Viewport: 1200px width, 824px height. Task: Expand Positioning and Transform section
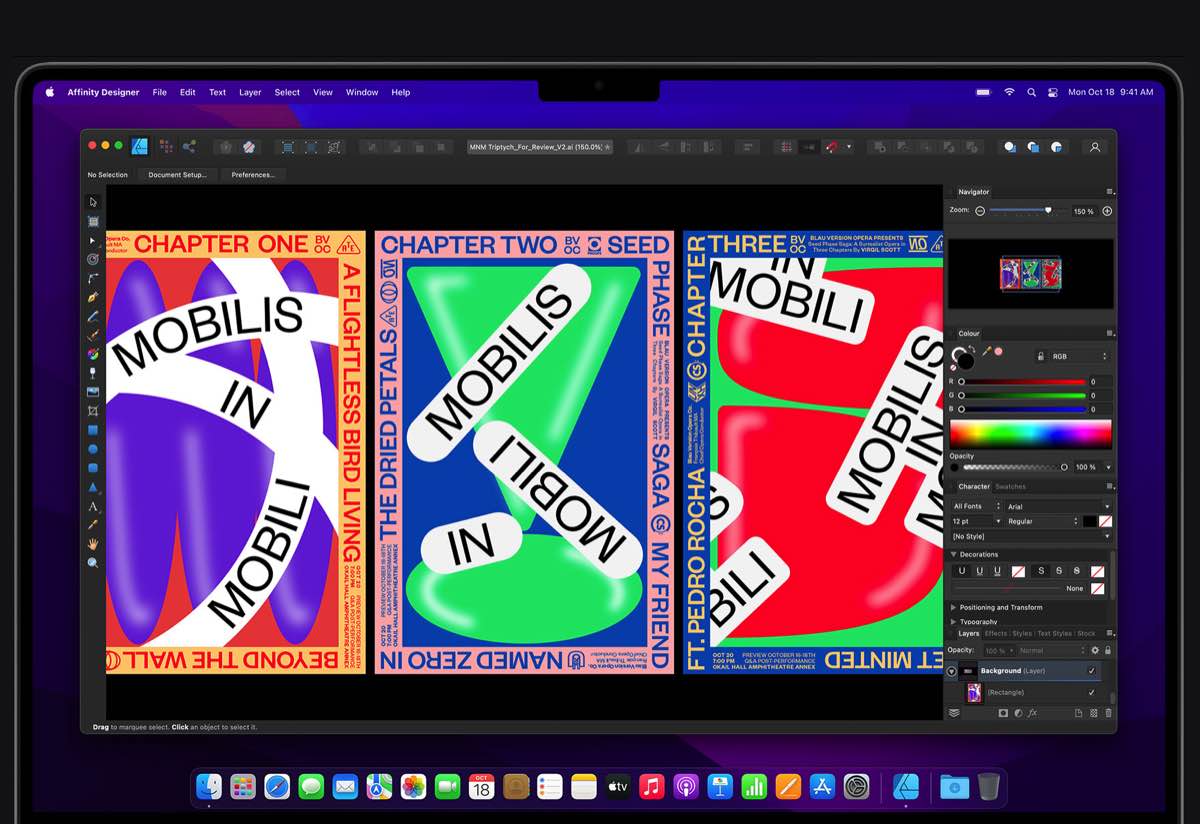[x=954, y=607]
